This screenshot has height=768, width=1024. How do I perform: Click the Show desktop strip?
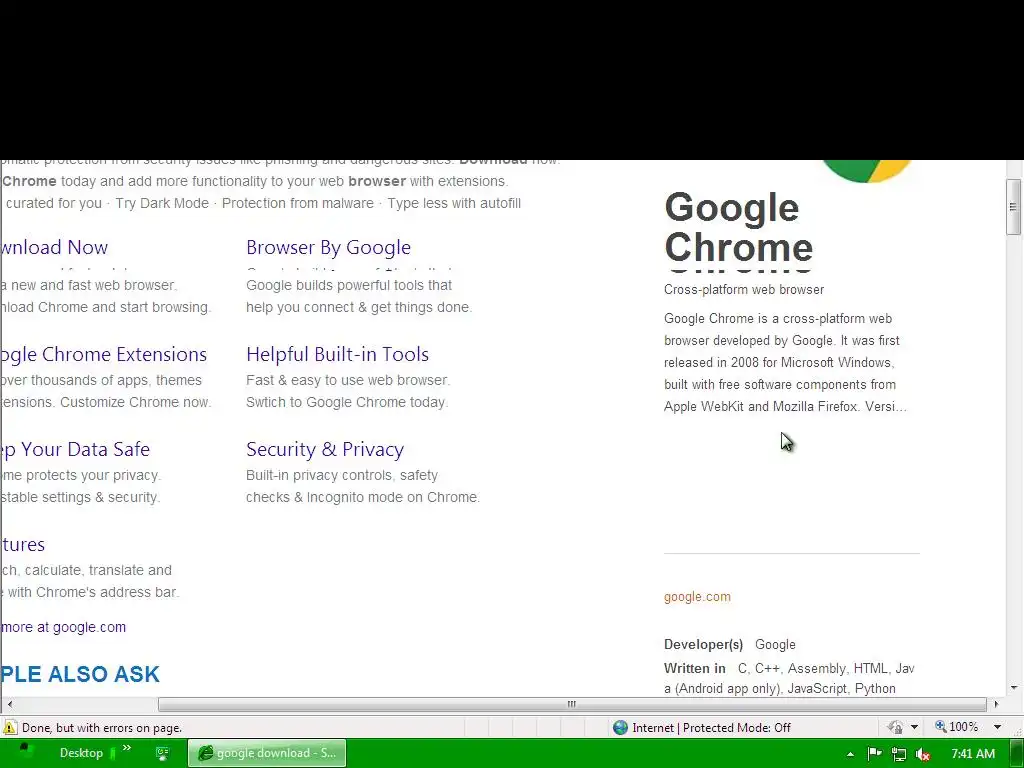click(x=1017, y=753)
